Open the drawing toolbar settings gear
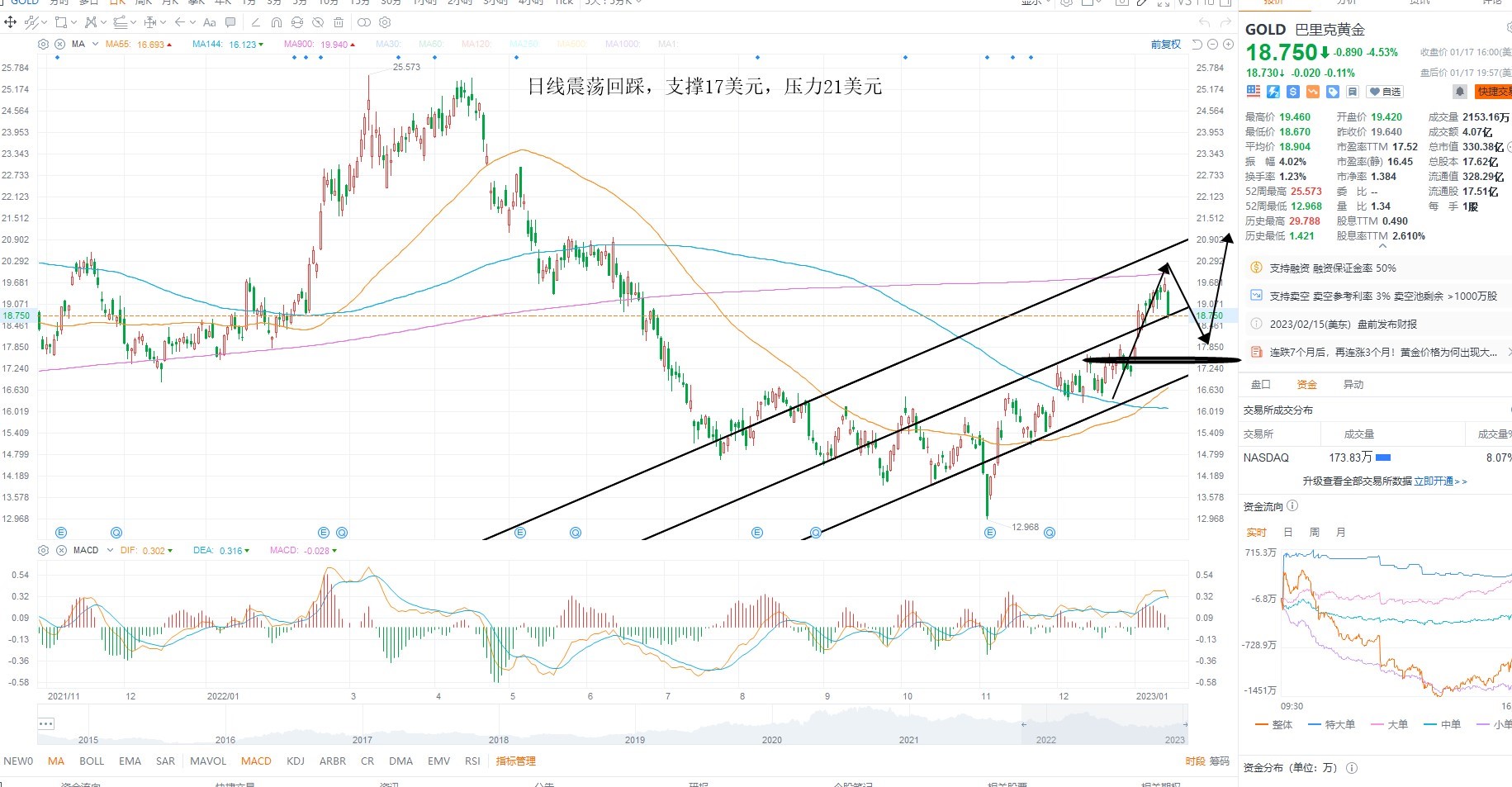1512x787 pixels. point(385,22)
